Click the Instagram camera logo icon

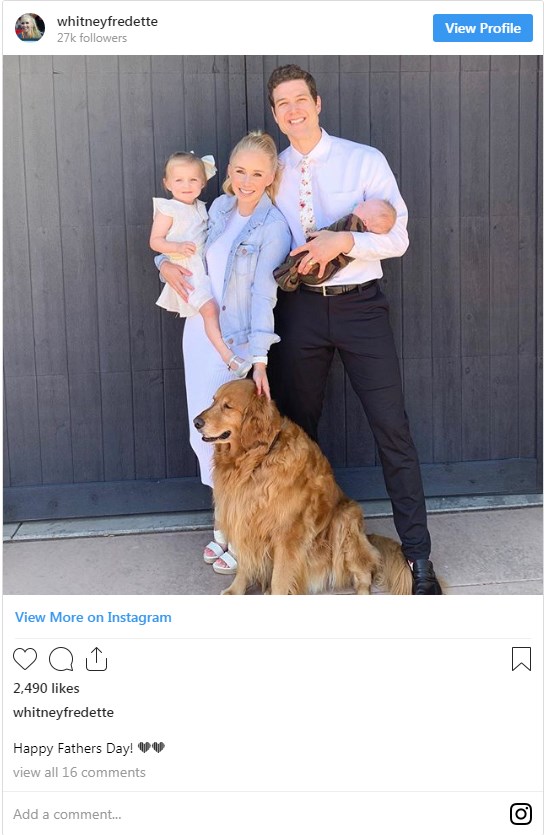pyautogui.click(x=521, y=814)
